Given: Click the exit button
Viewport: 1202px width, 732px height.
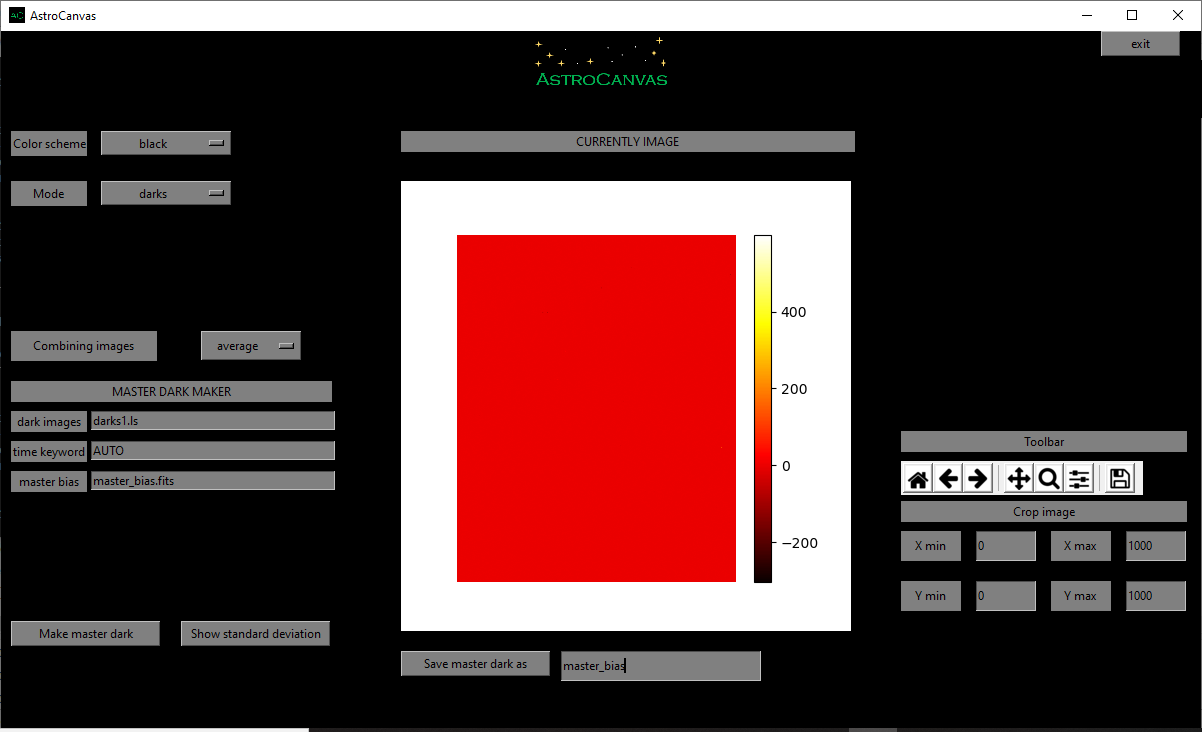Looking at the screenshot, I should (x=1140, y=43).
